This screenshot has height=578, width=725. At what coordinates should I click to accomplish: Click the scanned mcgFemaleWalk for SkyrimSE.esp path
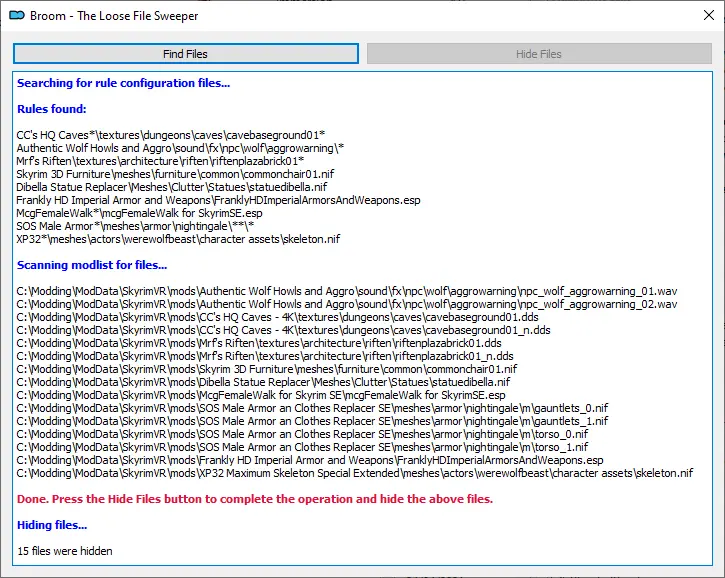(x=261, y=395)
